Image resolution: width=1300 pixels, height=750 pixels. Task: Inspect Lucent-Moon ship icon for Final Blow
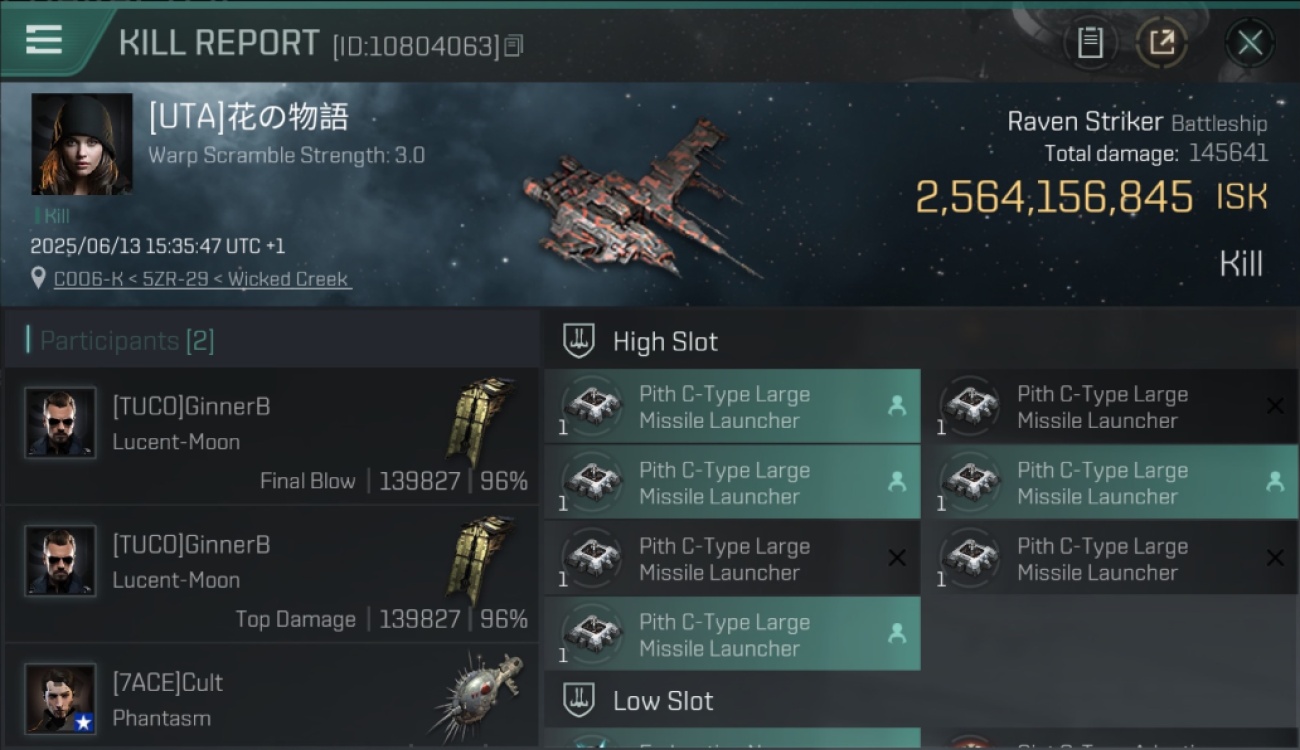click(x=480, y=422)
